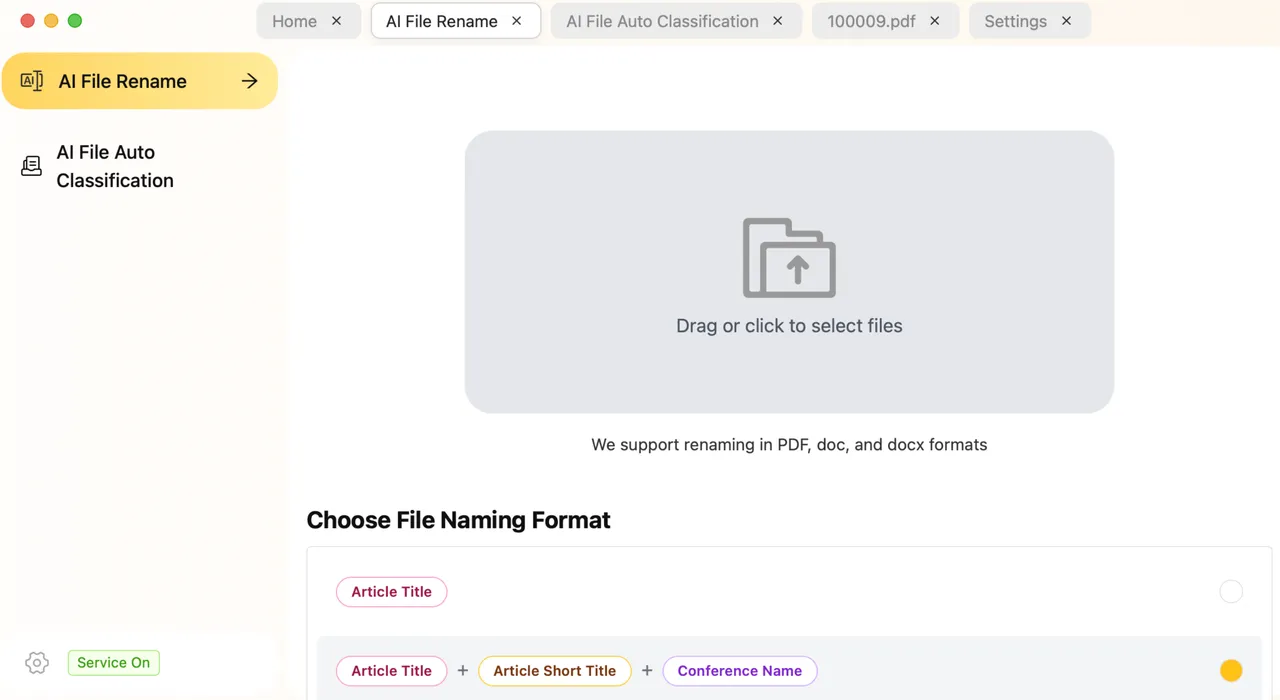Click the arrow icon on the AI File Rename item
This screenshot has width=1280, height=700.
[250, 81]
